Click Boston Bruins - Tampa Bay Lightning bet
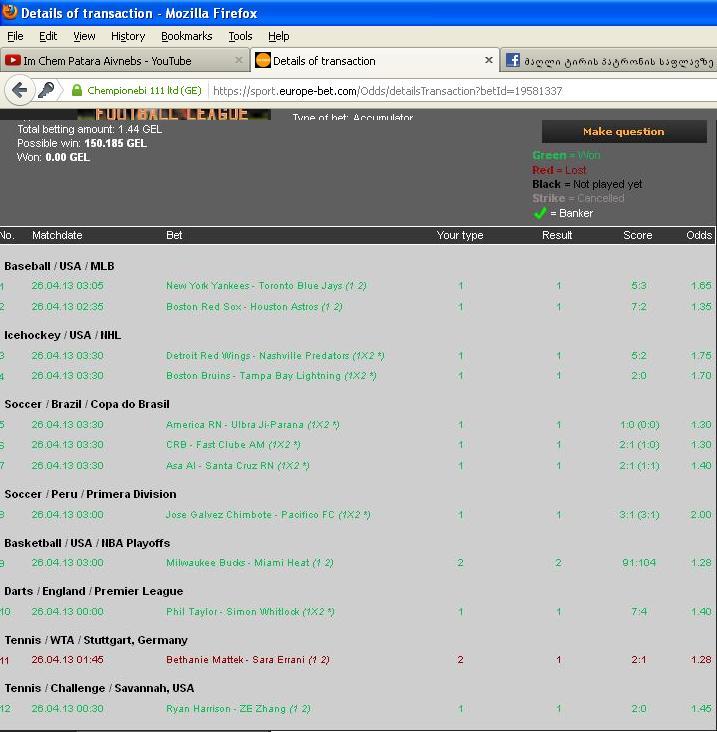 (x=271, y=376)
